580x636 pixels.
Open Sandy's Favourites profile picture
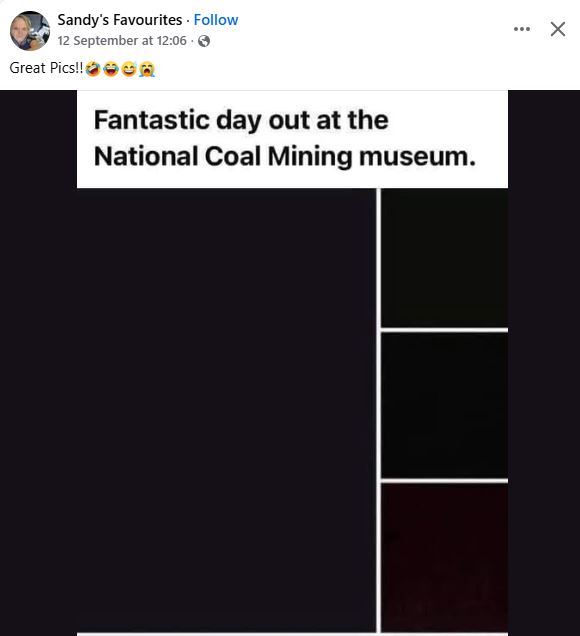[30, 30]
